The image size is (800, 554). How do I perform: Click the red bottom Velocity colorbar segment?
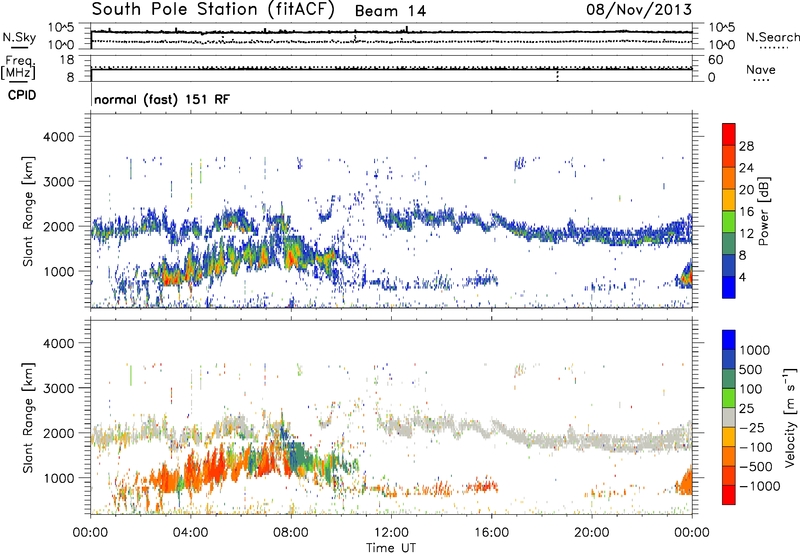[x=729, y=495]
